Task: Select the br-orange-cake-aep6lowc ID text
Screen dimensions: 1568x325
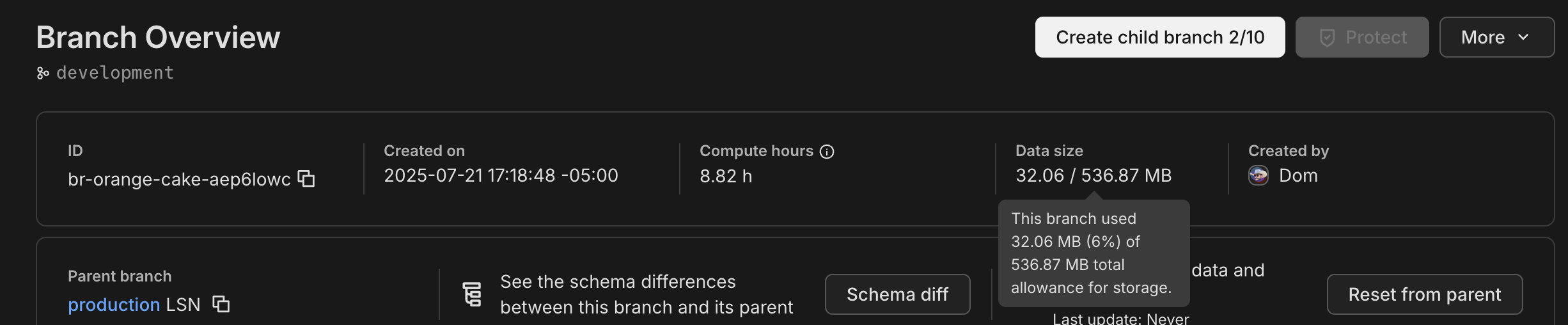Action: coord(179,179)
